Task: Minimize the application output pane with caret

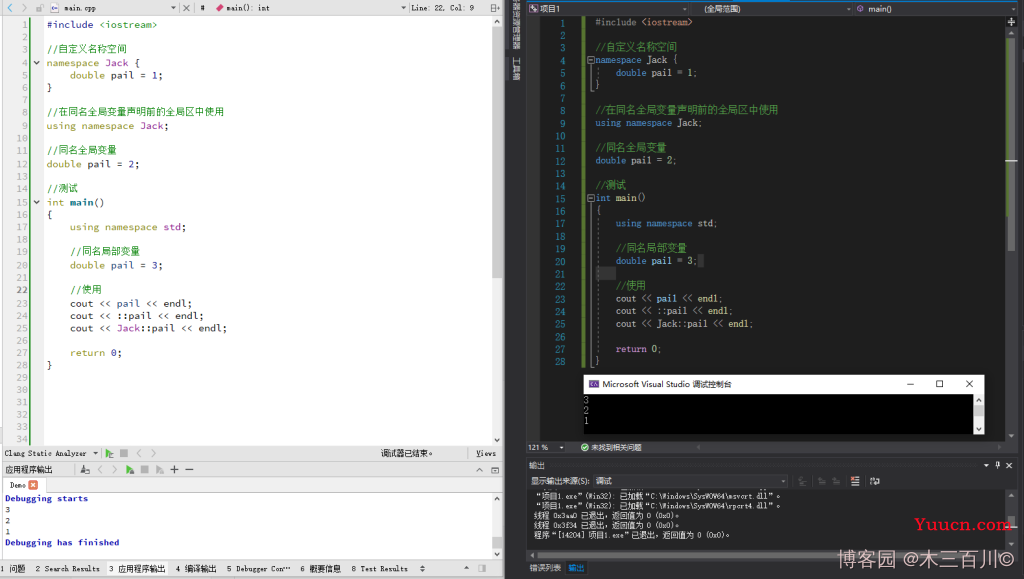Action: tap(479, 470)
